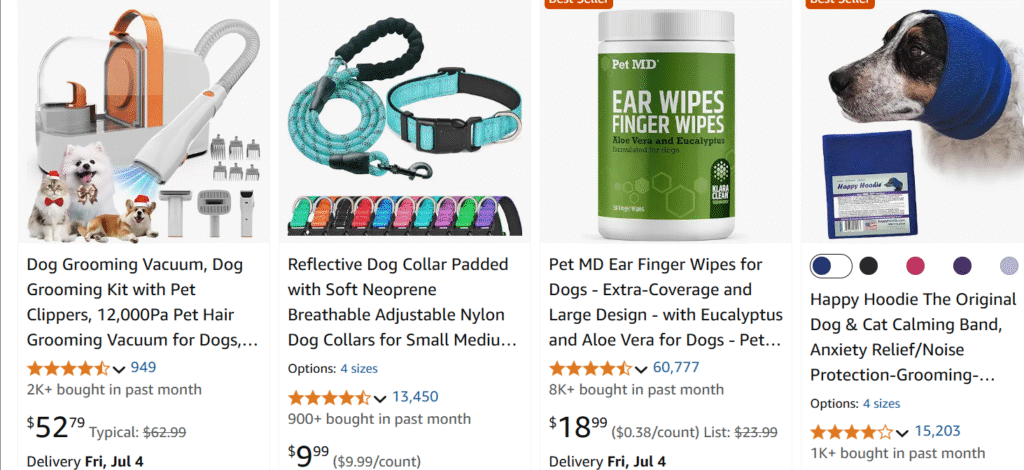Expand rating breakdown for Happy Hoodie
Viewport: 1024px width, 470px height.
[x=902, y=433]
